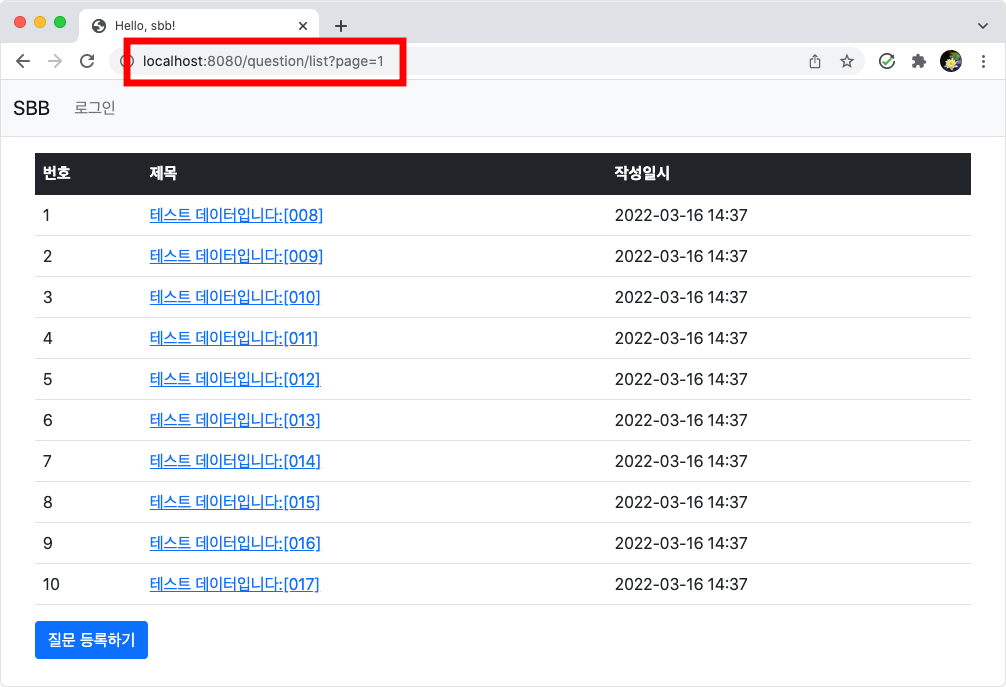Screen dimensions: 1006x687
Task: Click the 제목 column header
Action: tap(163, 173)
